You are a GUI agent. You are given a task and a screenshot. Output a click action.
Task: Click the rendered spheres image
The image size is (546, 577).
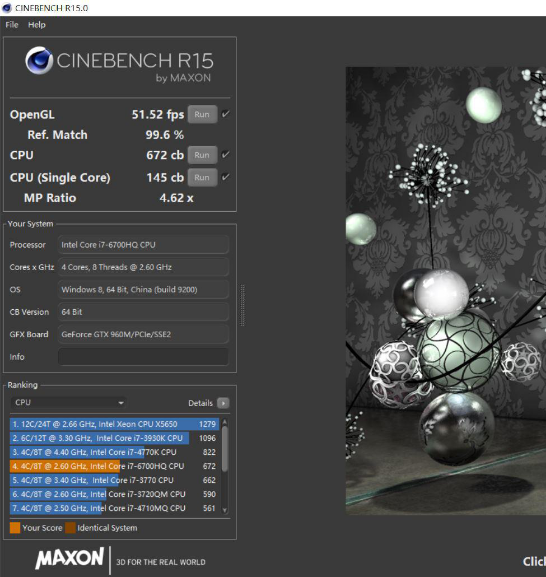click(446, 291)
